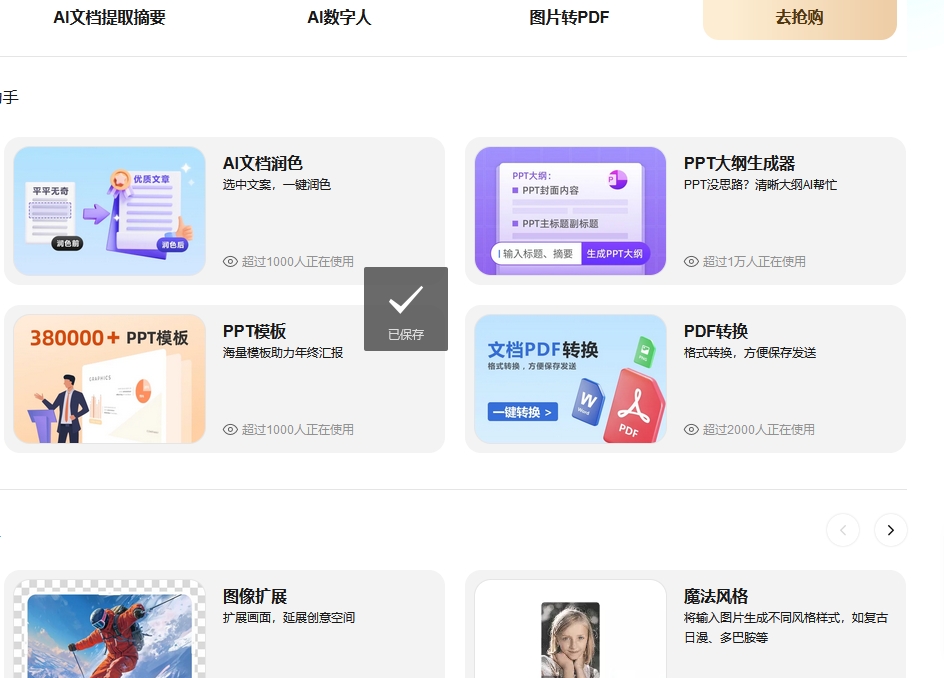Click the 图像扩展 title
Image resolution: width=944 pixels, height=678 pixels.
pos(255,596)
